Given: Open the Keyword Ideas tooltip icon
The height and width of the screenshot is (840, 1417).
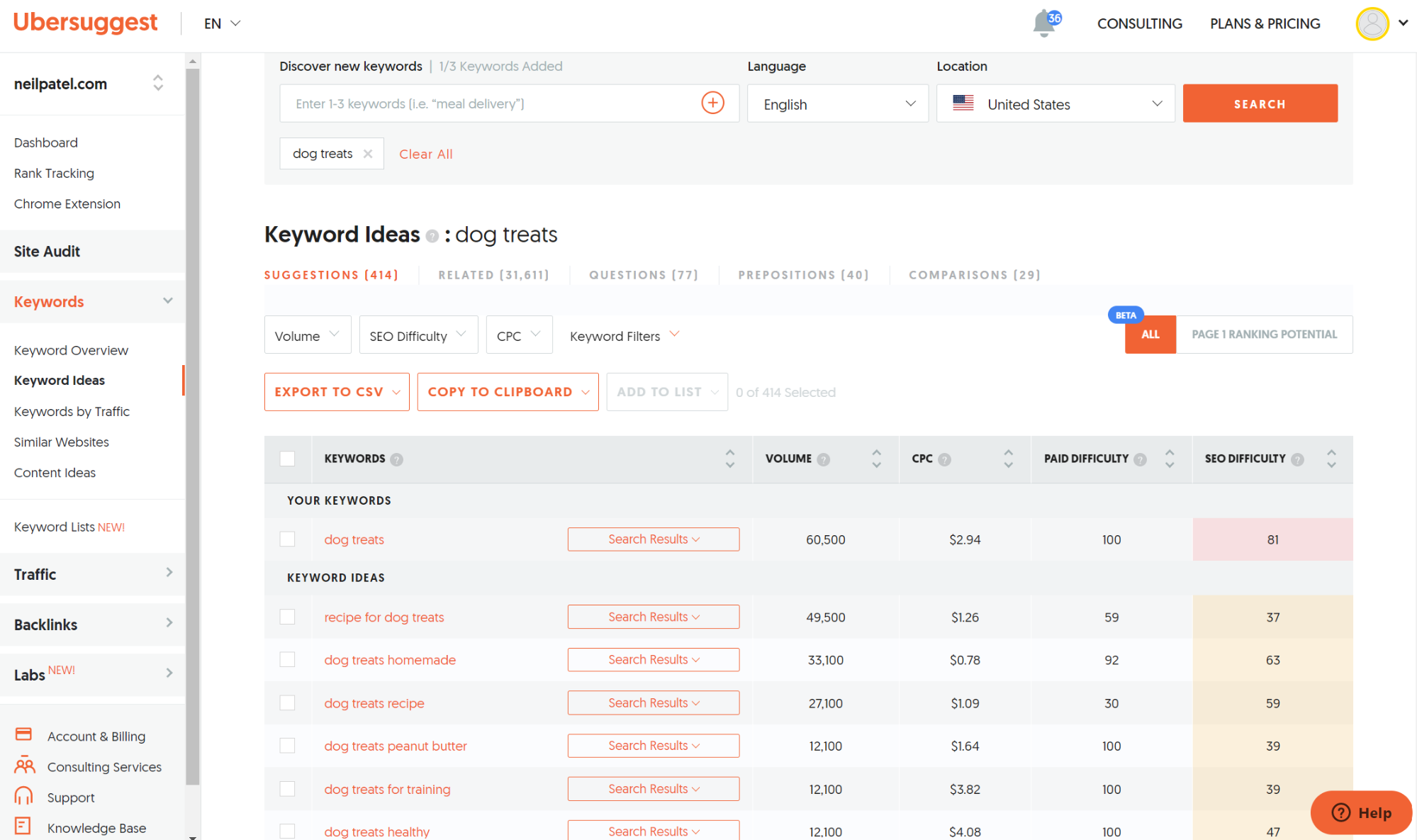Looking at the screenshot, I should click(431, 236).
